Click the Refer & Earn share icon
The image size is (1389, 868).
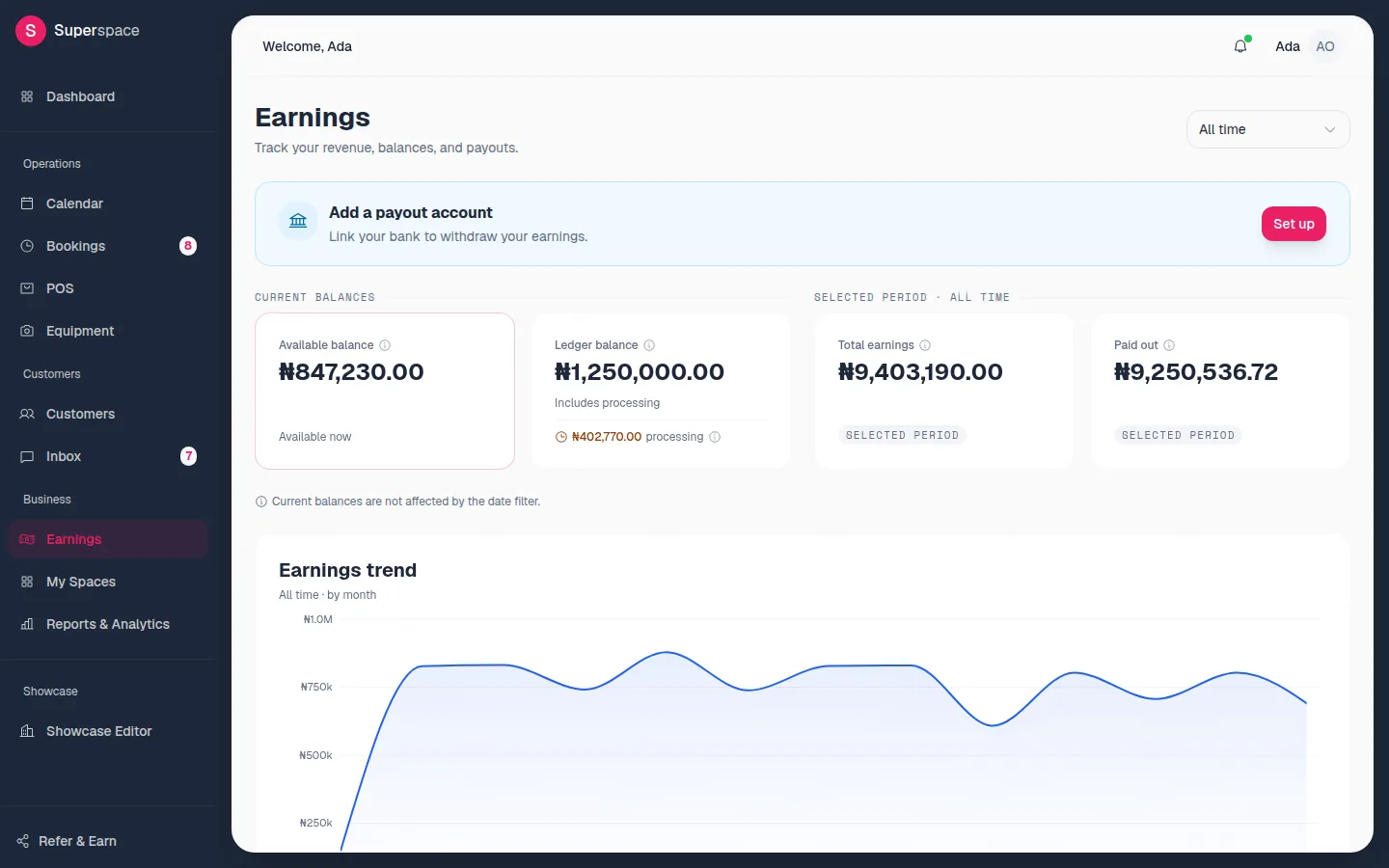coord(23,841)
